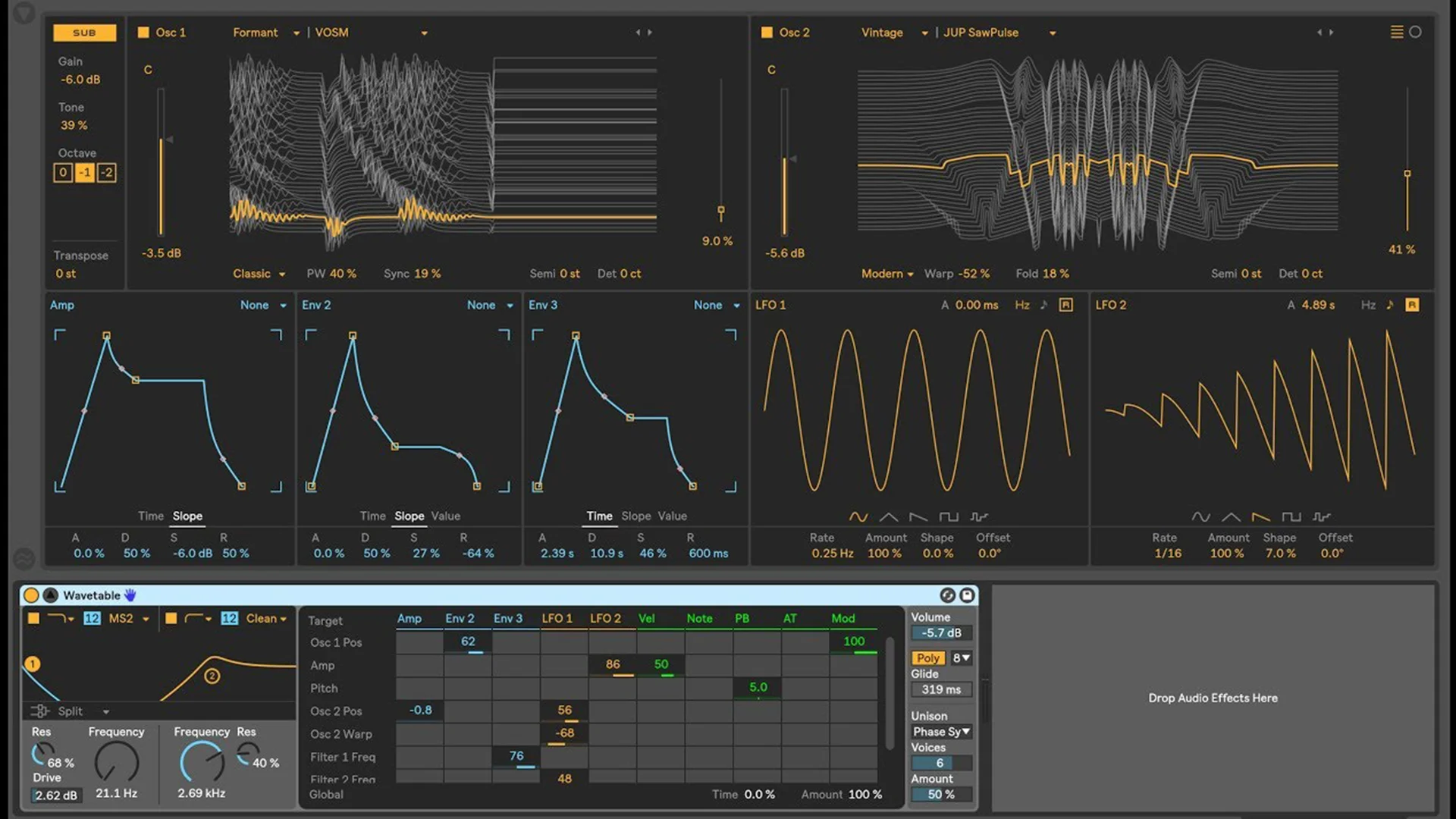
Task: Toggle Filter 1 on/off
Action: click(33, 619)
